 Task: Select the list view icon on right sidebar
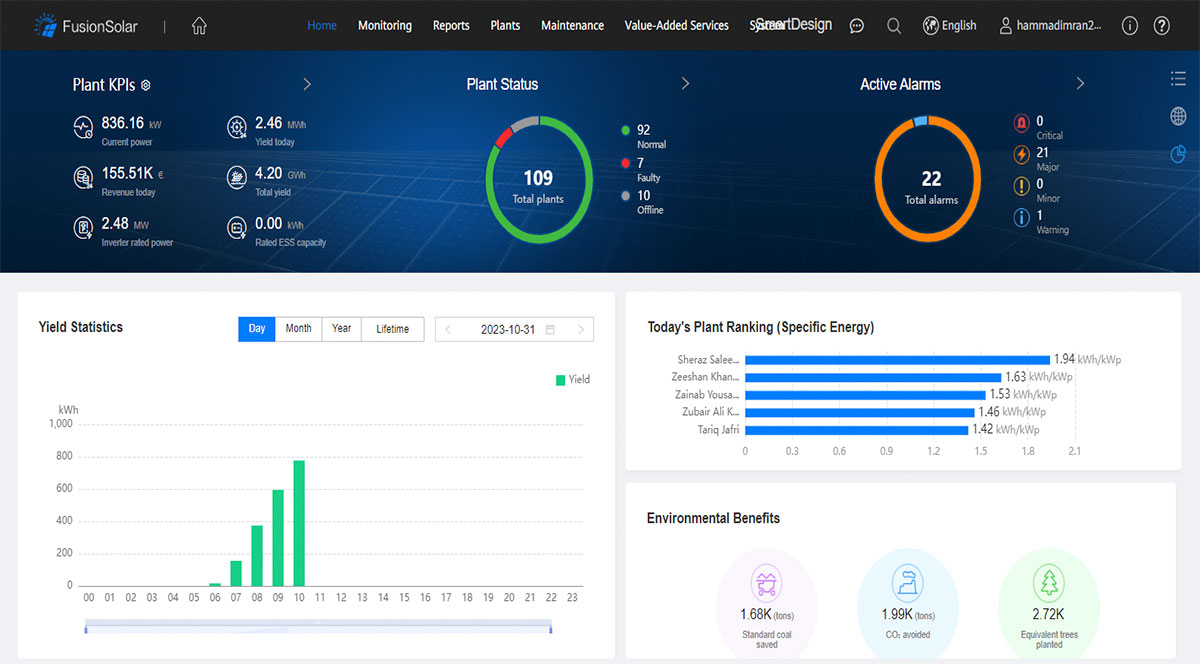(x=1178, y=79)
